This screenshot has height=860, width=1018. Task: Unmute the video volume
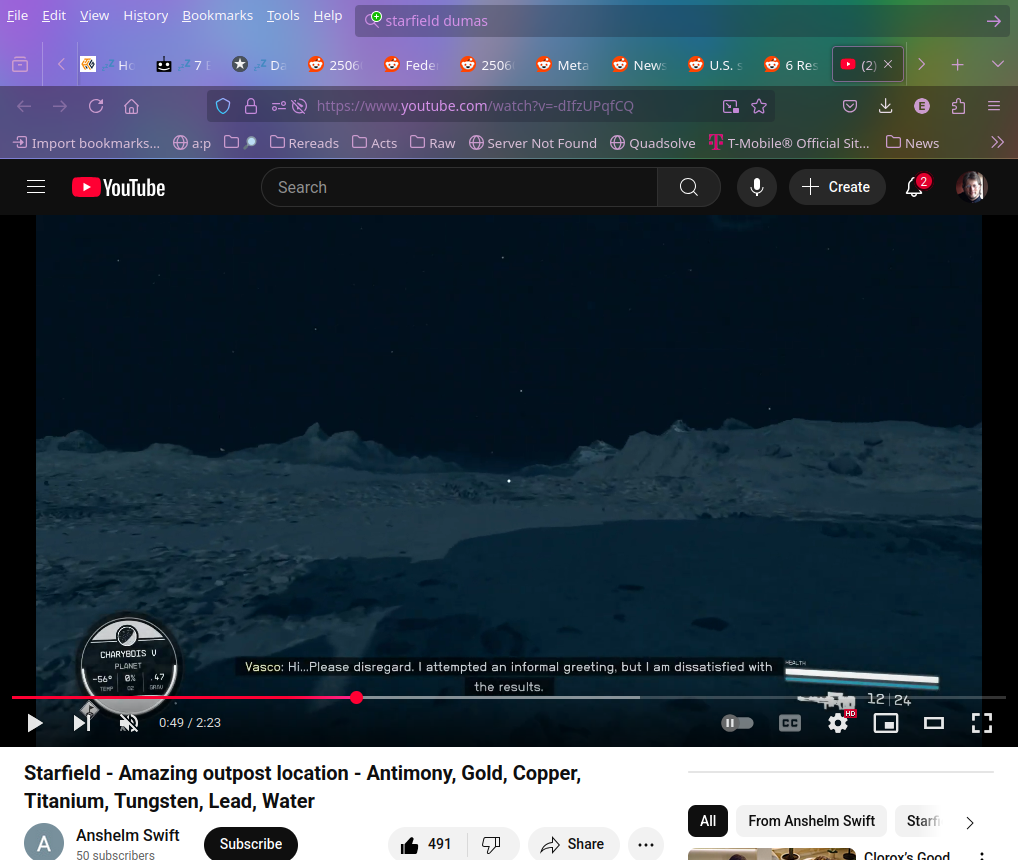point(129,723)
